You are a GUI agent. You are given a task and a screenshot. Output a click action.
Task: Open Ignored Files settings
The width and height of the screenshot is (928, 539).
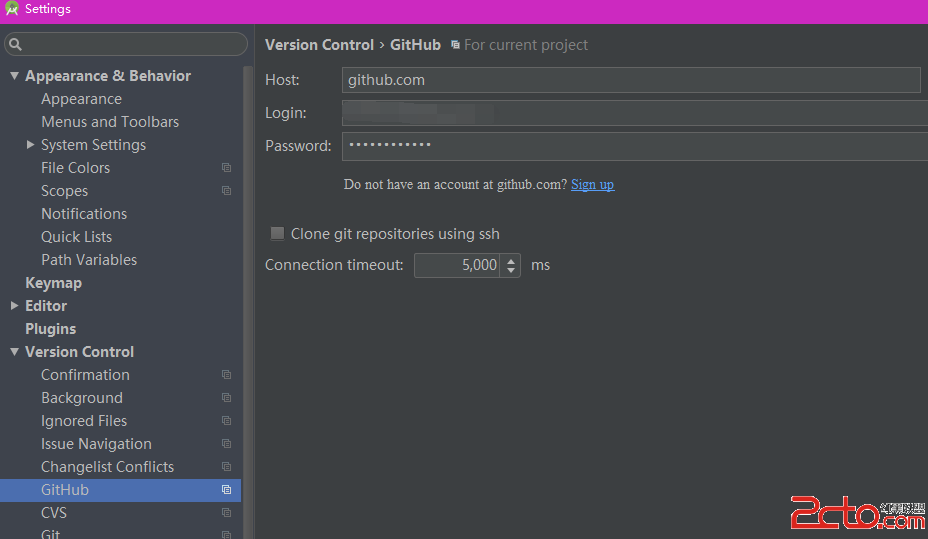pyautogui.click(x=84, y=421)
